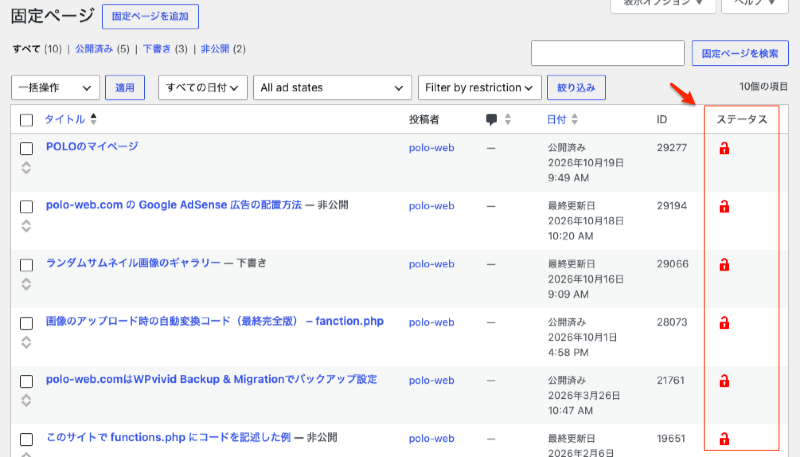
Task: Open the Filter by restriction dropdown
Action: (x=479, y=88)
